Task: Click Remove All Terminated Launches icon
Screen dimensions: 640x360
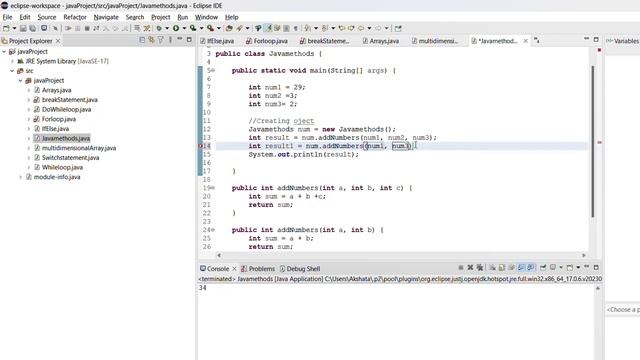Action: coord(480,268)
